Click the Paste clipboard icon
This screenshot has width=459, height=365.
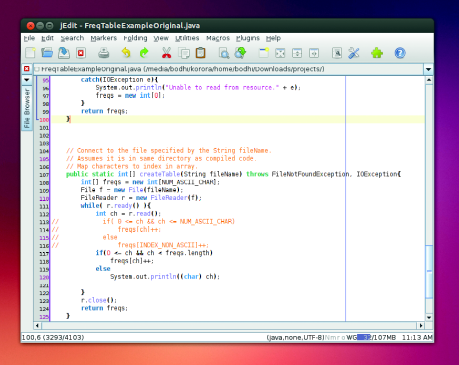200,53
